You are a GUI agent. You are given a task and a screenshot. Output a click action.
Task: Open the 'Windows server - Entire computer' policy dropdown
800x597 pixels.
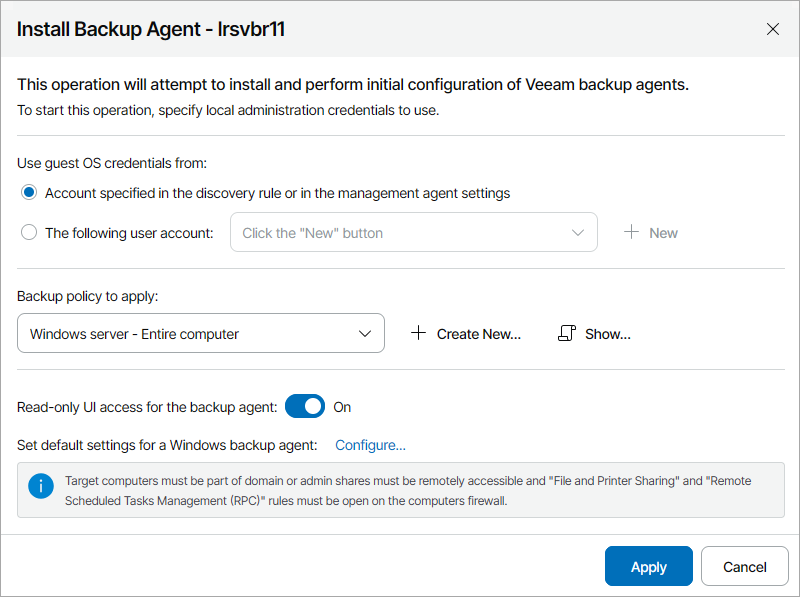click(x=190, y=334)
